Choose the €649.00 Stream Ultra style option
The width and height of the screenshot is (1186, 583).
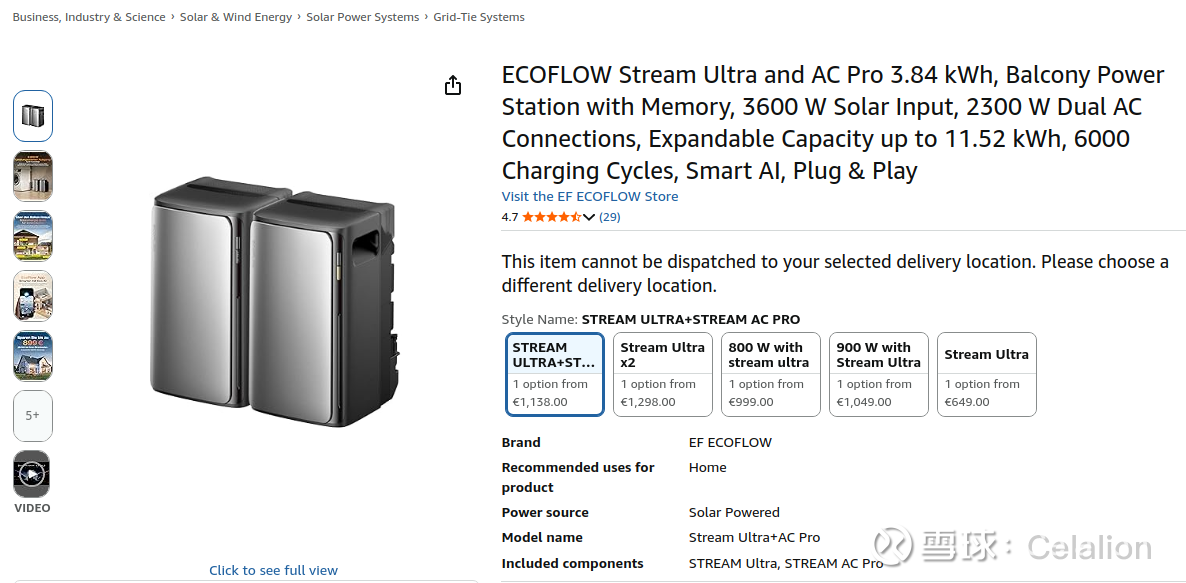986,374
